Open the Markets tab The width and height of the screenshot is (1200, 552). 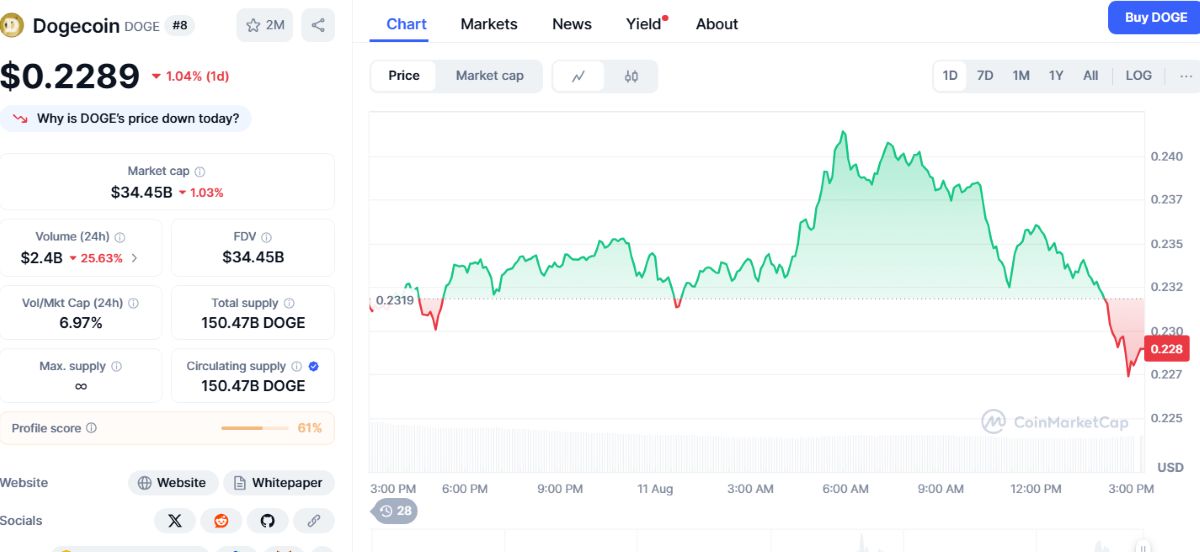(x=489, y=24)
